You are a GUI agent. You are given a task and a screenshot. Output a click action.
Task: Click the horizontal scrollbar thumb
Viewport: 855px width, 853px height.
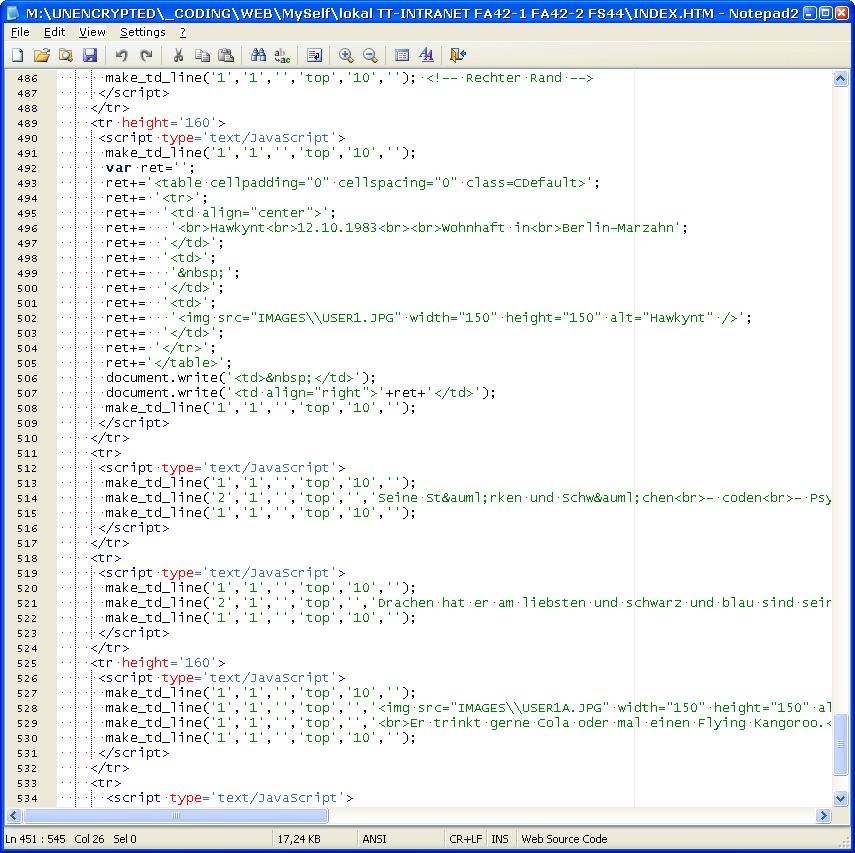176,816
